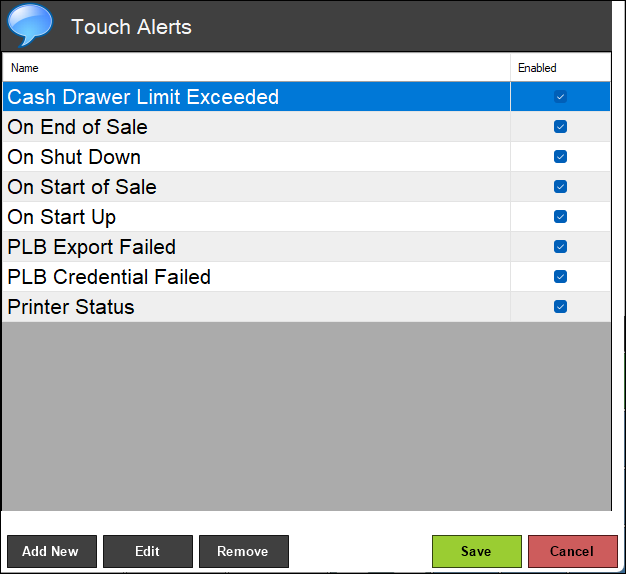Select the PLB Credential Failed alert
The image size is (626, 574).
point(306,277)
